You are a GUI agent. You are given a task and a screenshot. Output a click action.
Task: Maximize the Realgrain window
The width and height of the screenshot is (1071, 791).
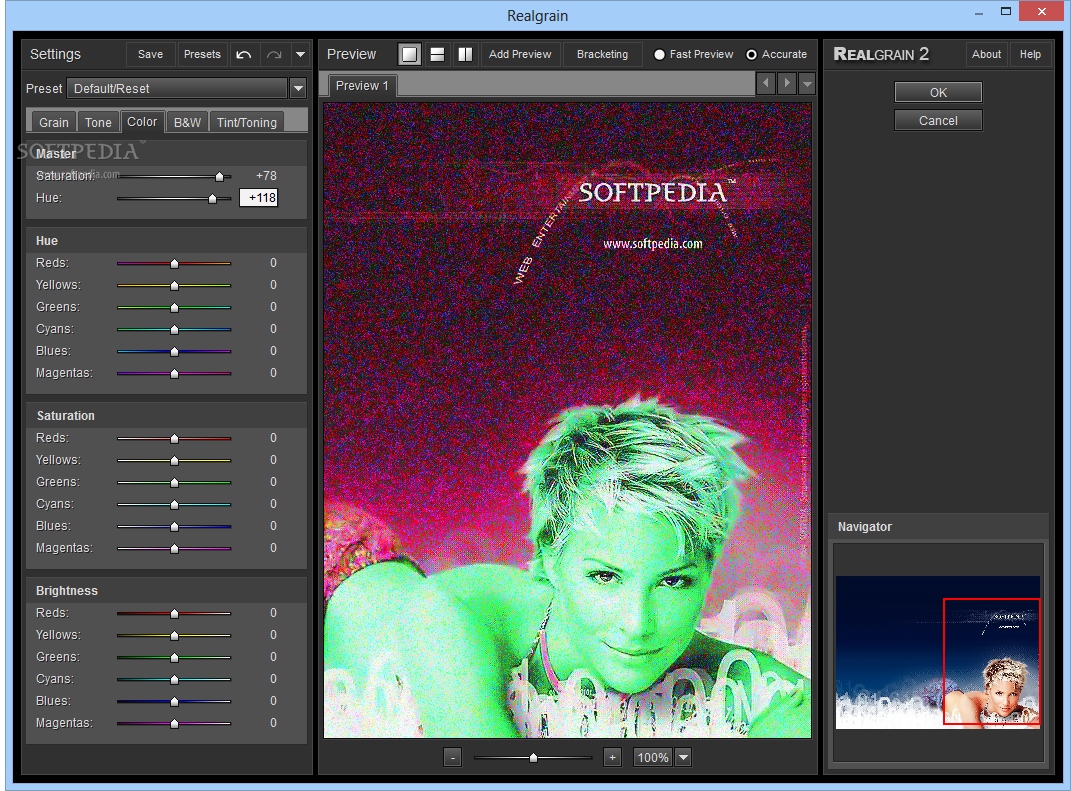1005,12
